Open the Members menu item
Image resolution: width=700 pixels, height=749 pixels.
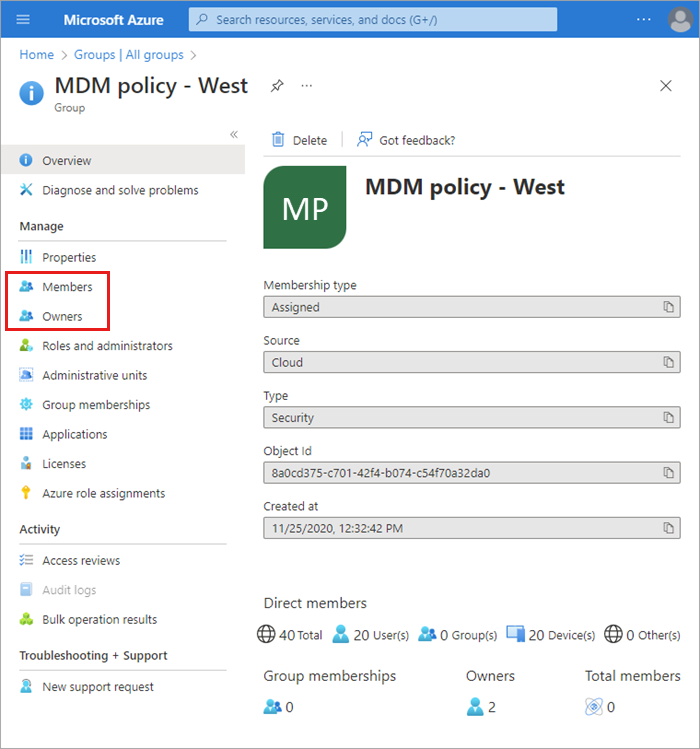click(67, 287)
